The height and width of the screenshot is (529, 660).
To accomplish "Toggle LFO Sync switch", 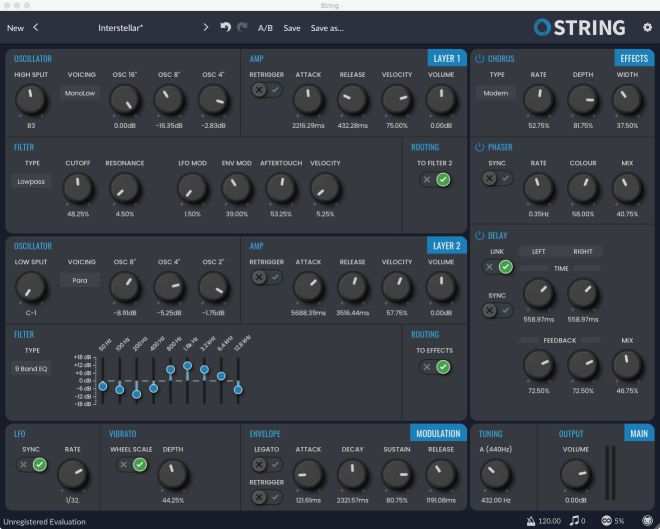I will point(32,465).
